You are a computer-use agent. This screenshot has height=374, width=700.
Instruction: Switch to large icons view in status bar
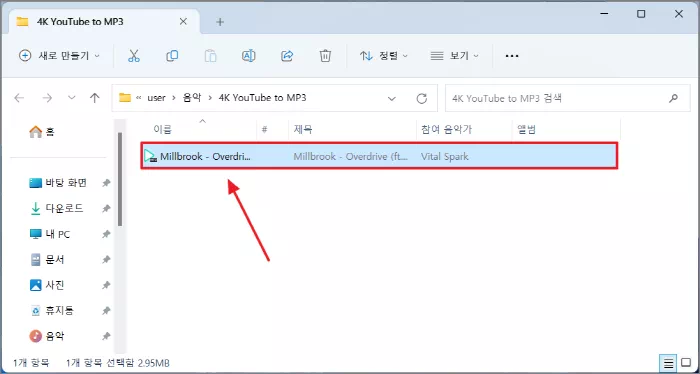point(686,362)
